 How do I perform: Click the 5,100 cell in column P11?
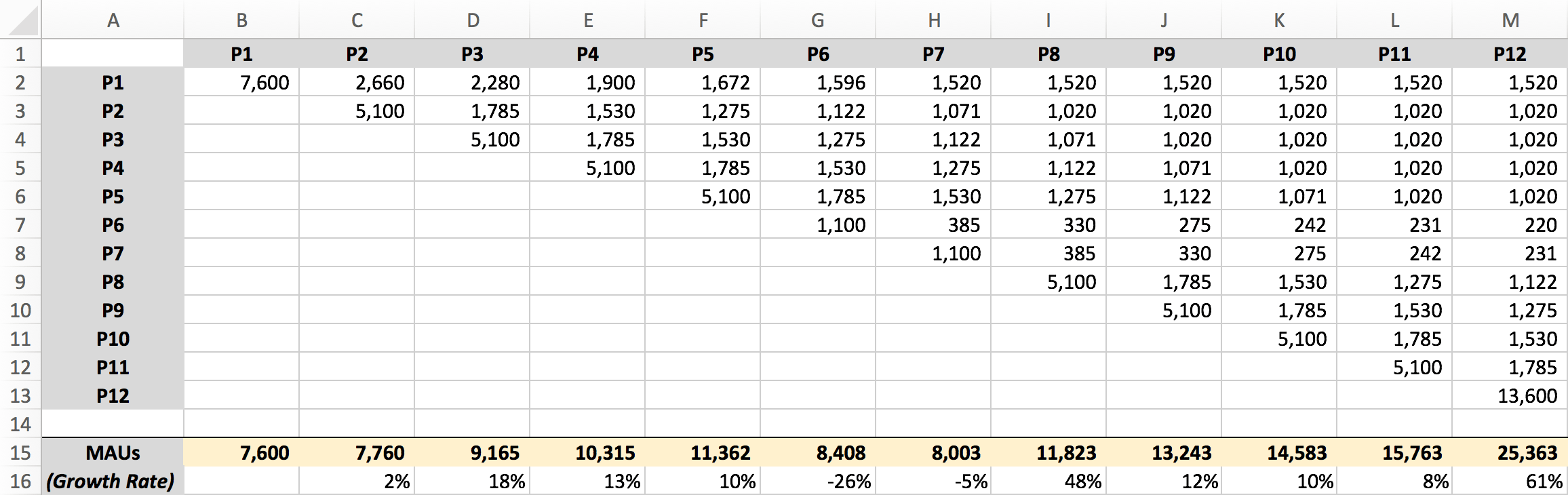point(1394,367)
